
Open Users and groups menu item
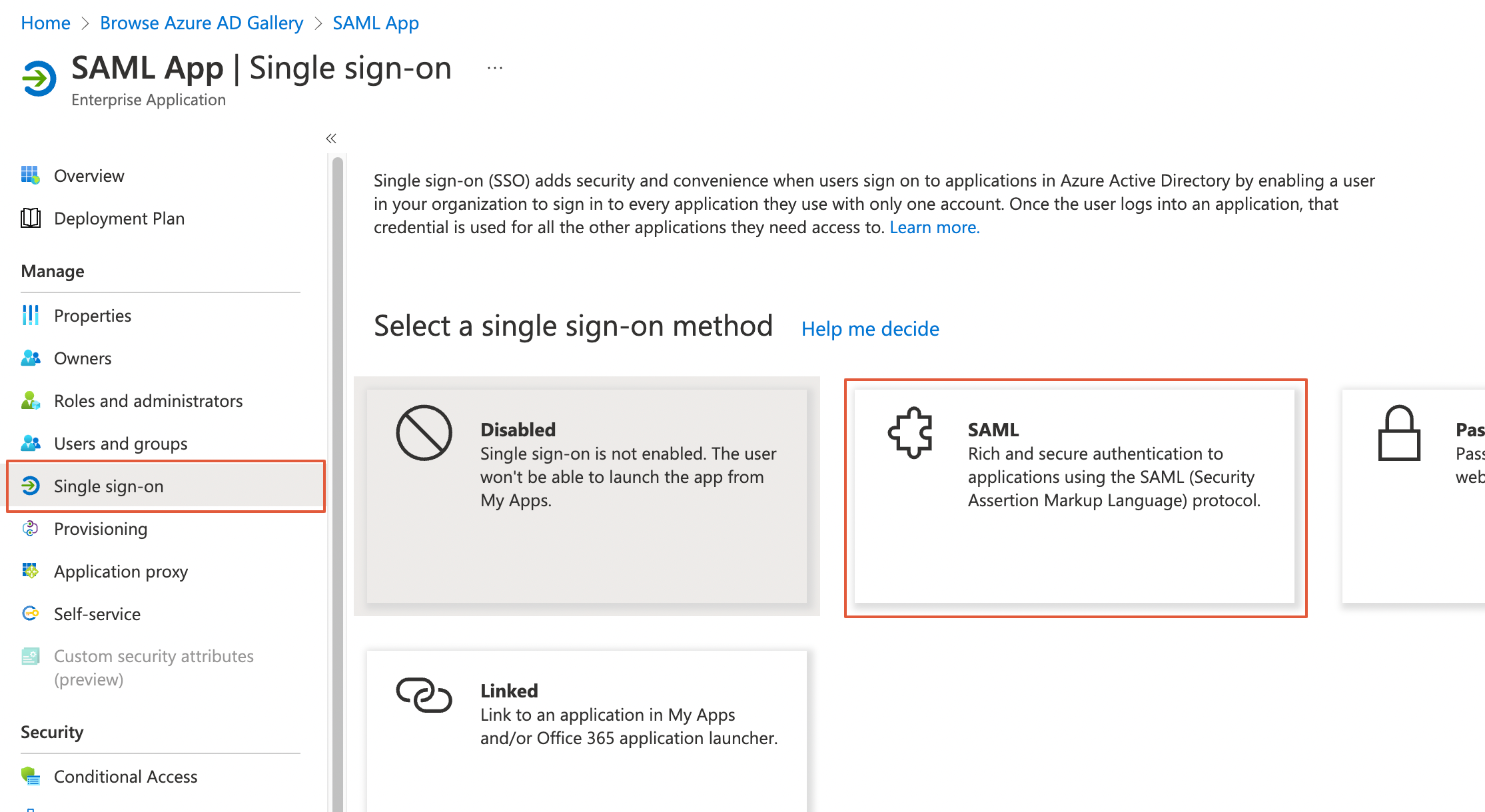click(x=121, y=444)
